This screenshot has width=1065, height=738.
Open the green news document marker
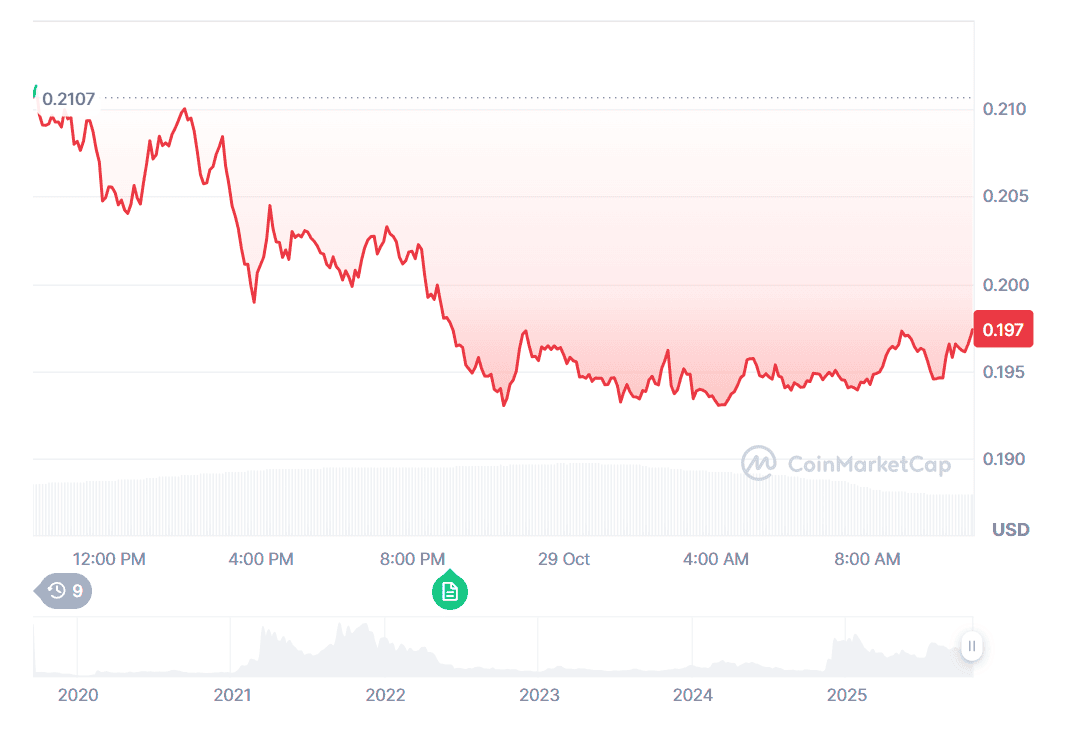tap(450, 591)
